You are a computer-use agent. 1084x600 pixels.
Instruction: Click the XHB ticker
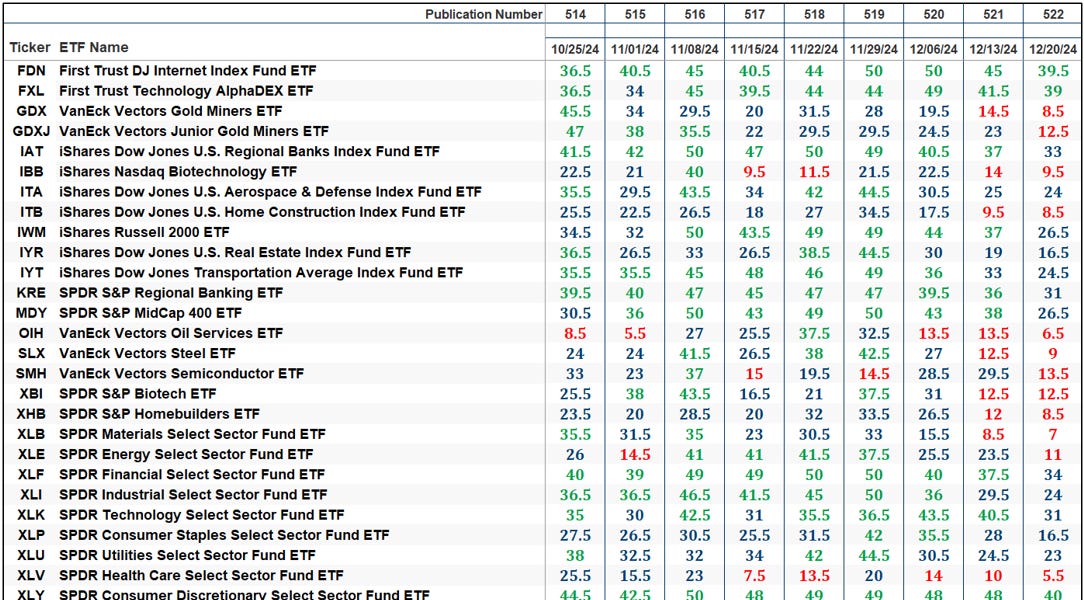(32, 414)
